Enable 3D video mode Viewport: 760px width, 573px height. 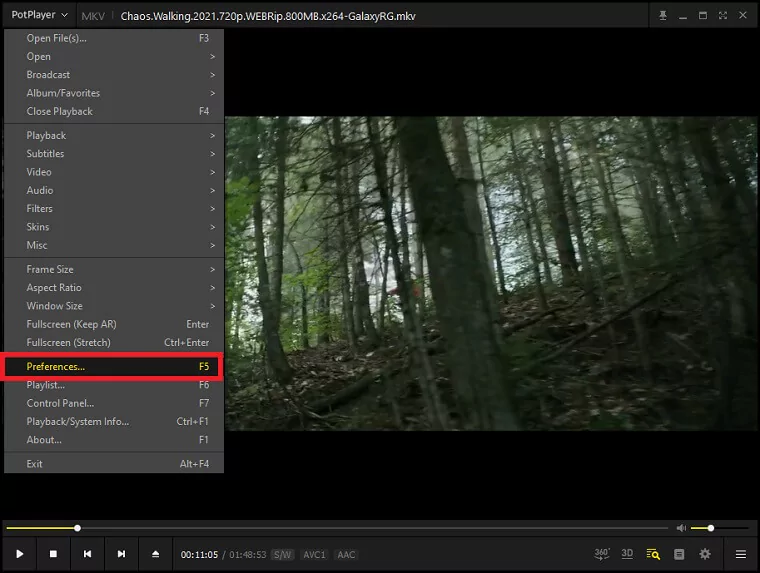tap(627, 554)
